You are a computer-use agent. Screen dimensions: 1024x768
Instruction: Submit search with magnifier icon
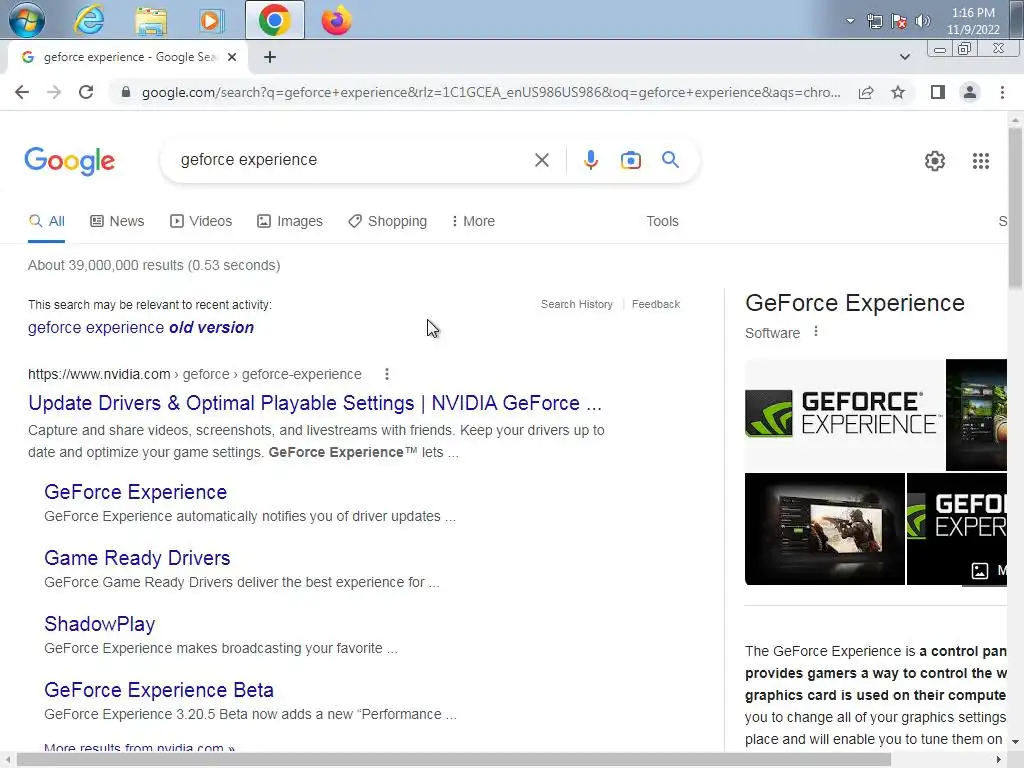pos(670,159)
